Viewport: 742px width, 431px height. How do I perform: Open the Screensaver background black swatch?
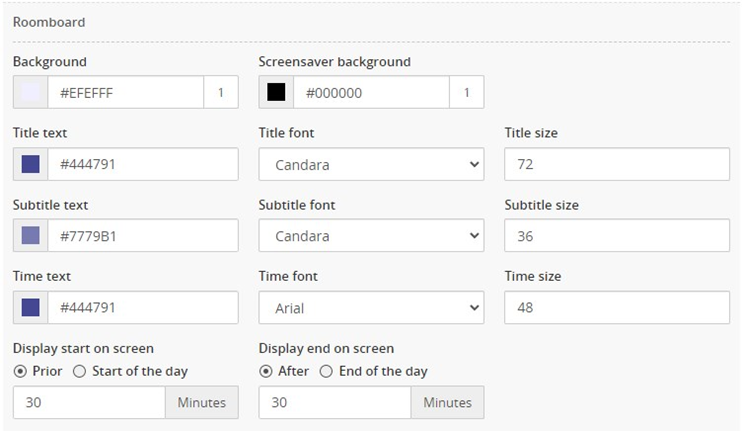click(x=276, y=92)
